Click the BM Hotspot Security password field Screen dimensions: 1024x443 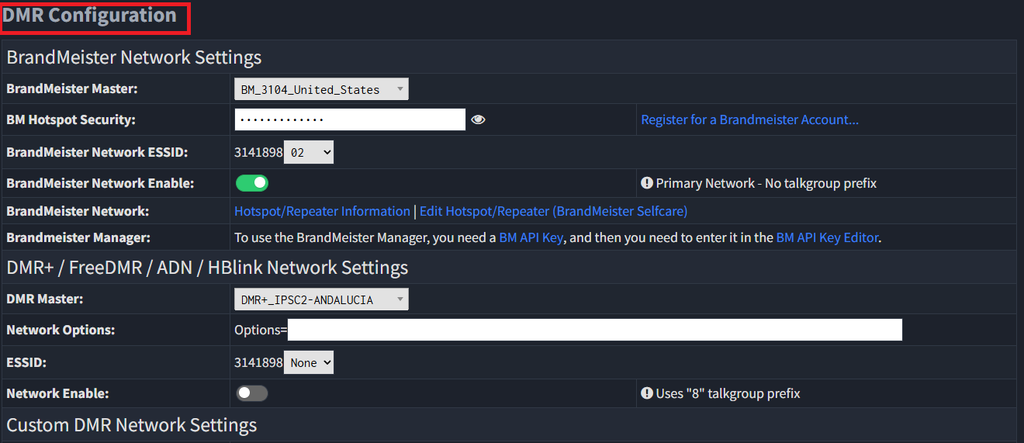[350, 120]
